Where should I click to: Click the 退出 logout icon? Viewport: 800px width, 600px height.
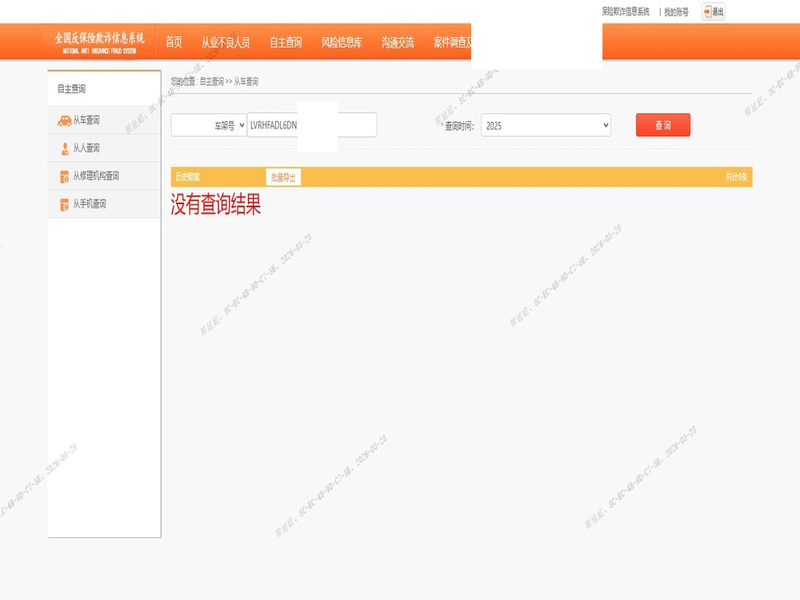(x=713, y=11)
